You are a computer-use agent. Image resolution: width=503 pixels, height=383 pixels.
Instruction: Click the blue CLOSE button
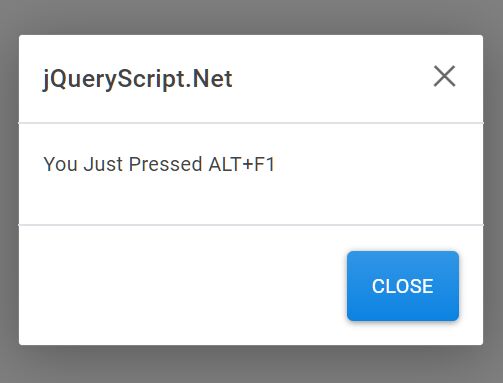[x=403, y=286]
